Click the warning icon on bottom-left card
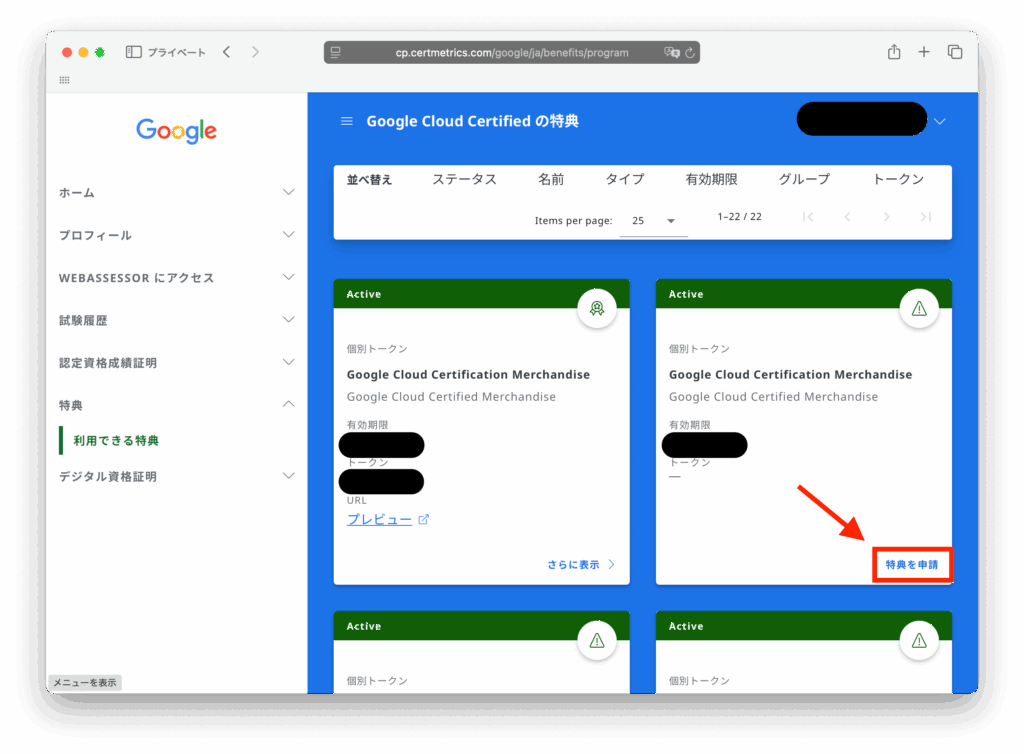The image size is (1024, 754). click(x=597, y=640)
